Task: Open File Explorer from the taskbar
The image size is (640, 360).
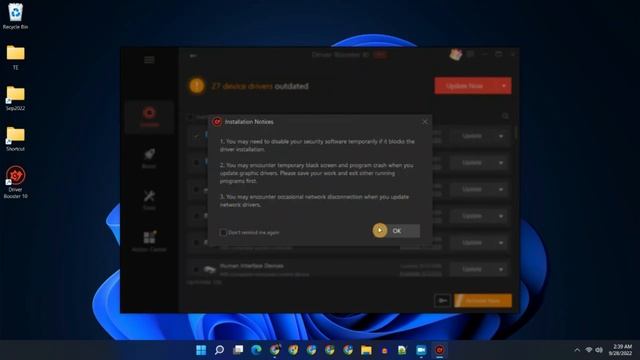Action: [x=366, y=350]
